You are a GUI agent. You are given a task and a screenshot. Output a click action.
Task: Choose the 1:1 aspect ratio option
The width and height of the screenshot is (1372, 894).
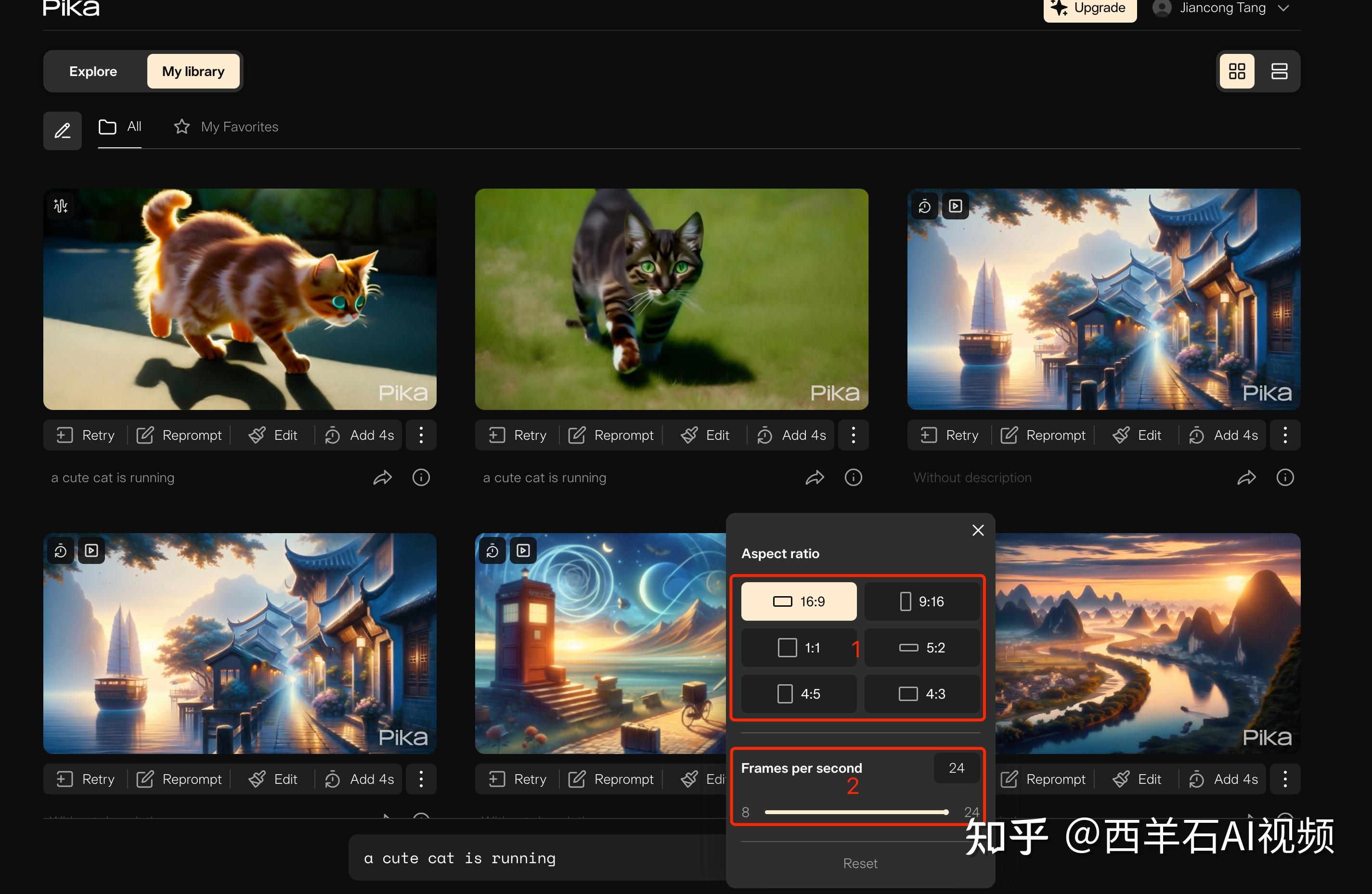799,648
